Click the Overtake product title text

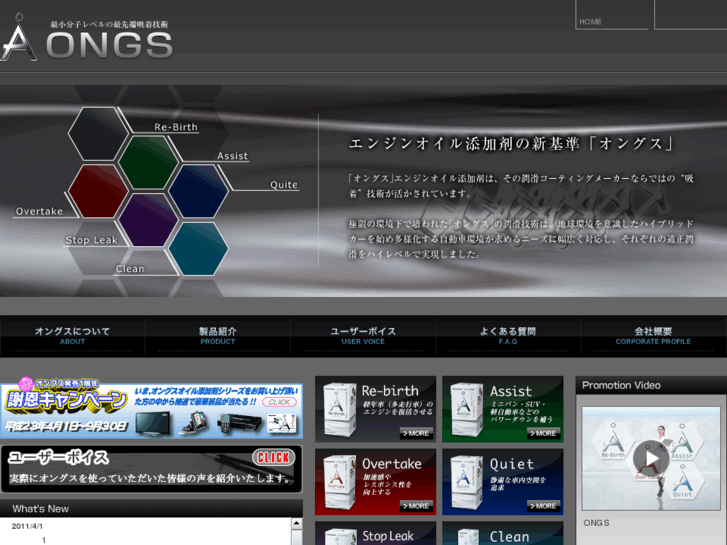[x=392, y=464]
